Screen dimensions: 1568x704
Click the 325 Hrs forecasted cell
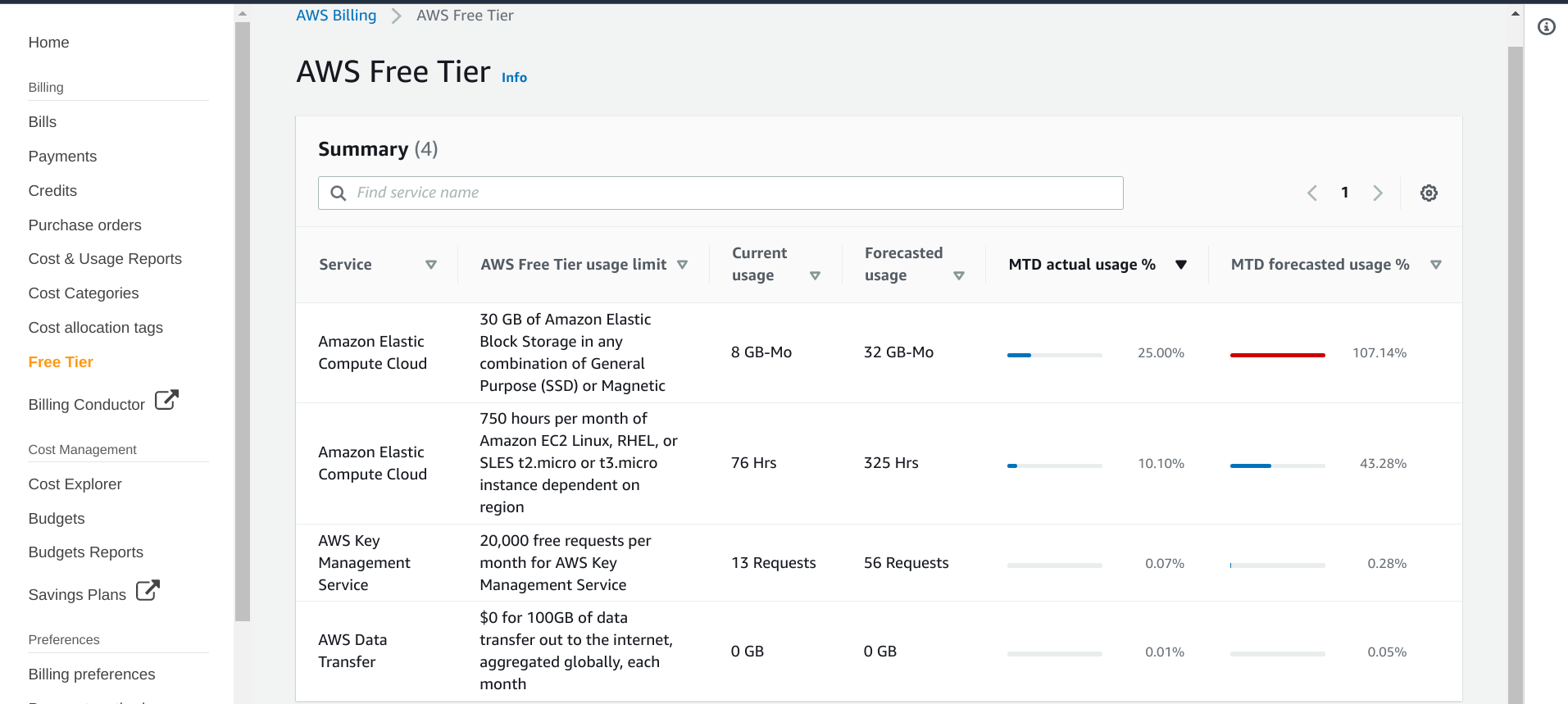pos(891,463)
